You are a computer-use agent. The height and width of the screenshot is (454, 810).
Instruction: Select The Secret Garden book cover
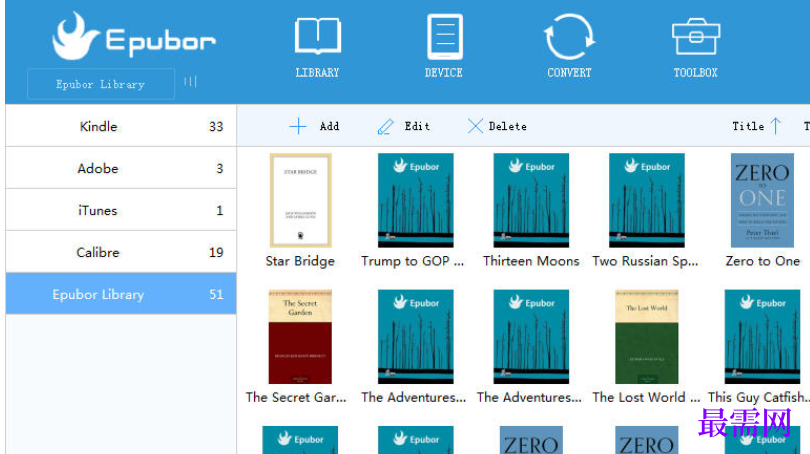pos(300,336)
